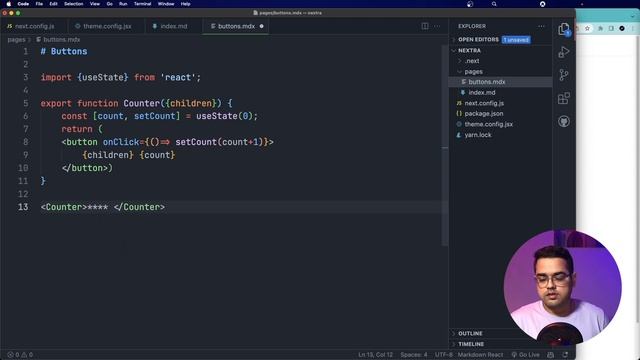Open the Window menu
This screenshot has height=360, width=640.
tap(166, 4)
